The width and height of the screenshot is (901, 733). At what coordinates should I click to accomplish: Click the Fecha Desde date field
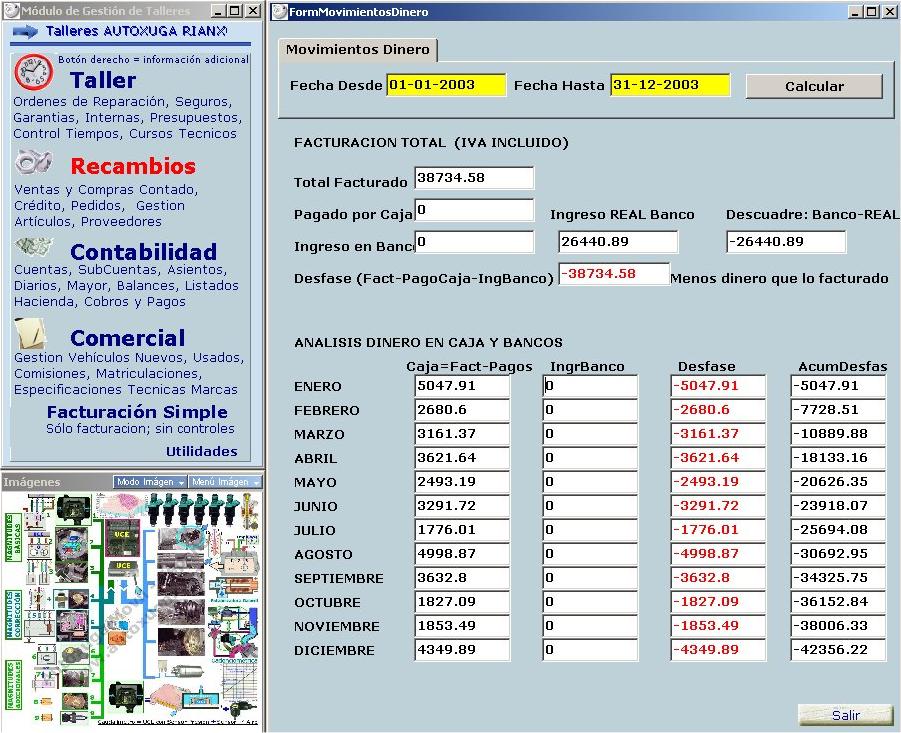[x=446, y=85]
